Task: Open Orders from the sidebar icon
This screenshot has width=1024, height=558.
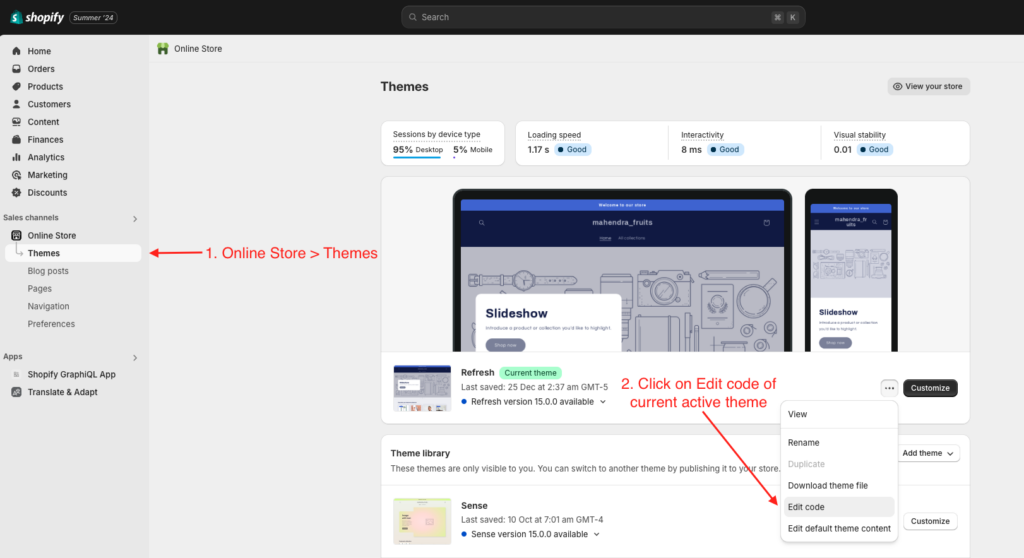Action: (x=17, y=69)
